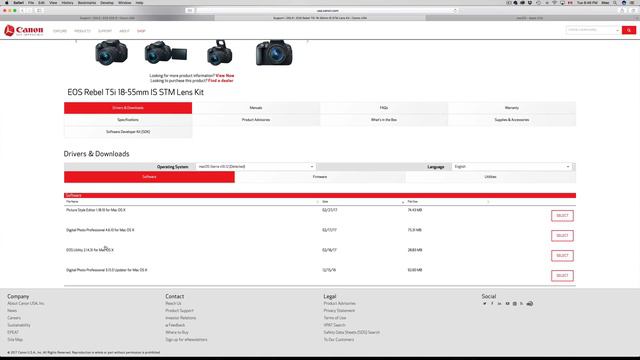Click the Safari address bar
The width and height of the screenshot is (640, 360).
pos(327,10)
